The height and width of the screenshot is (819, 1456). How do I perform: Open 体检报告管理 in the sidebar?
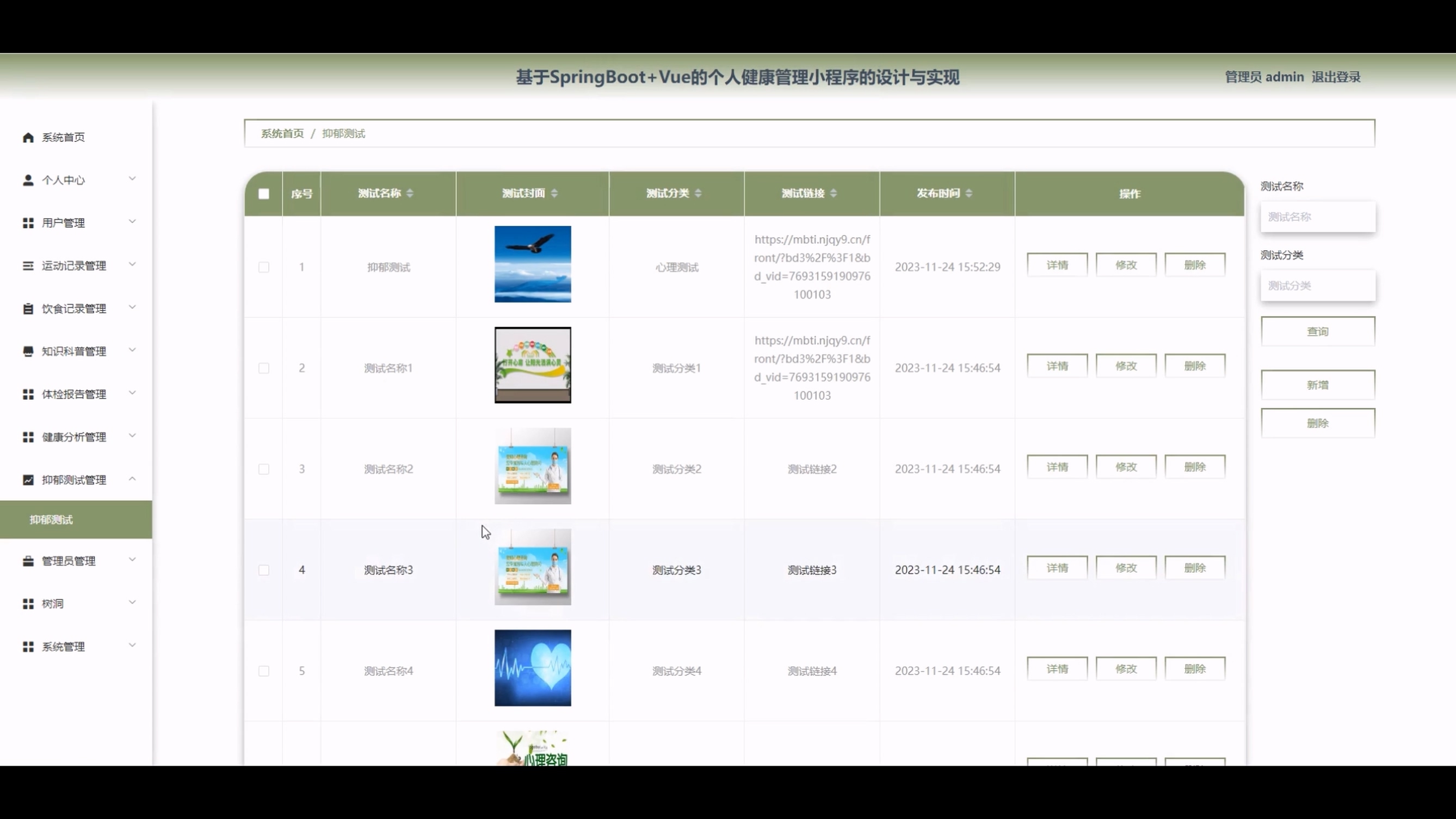coord(74,394)
